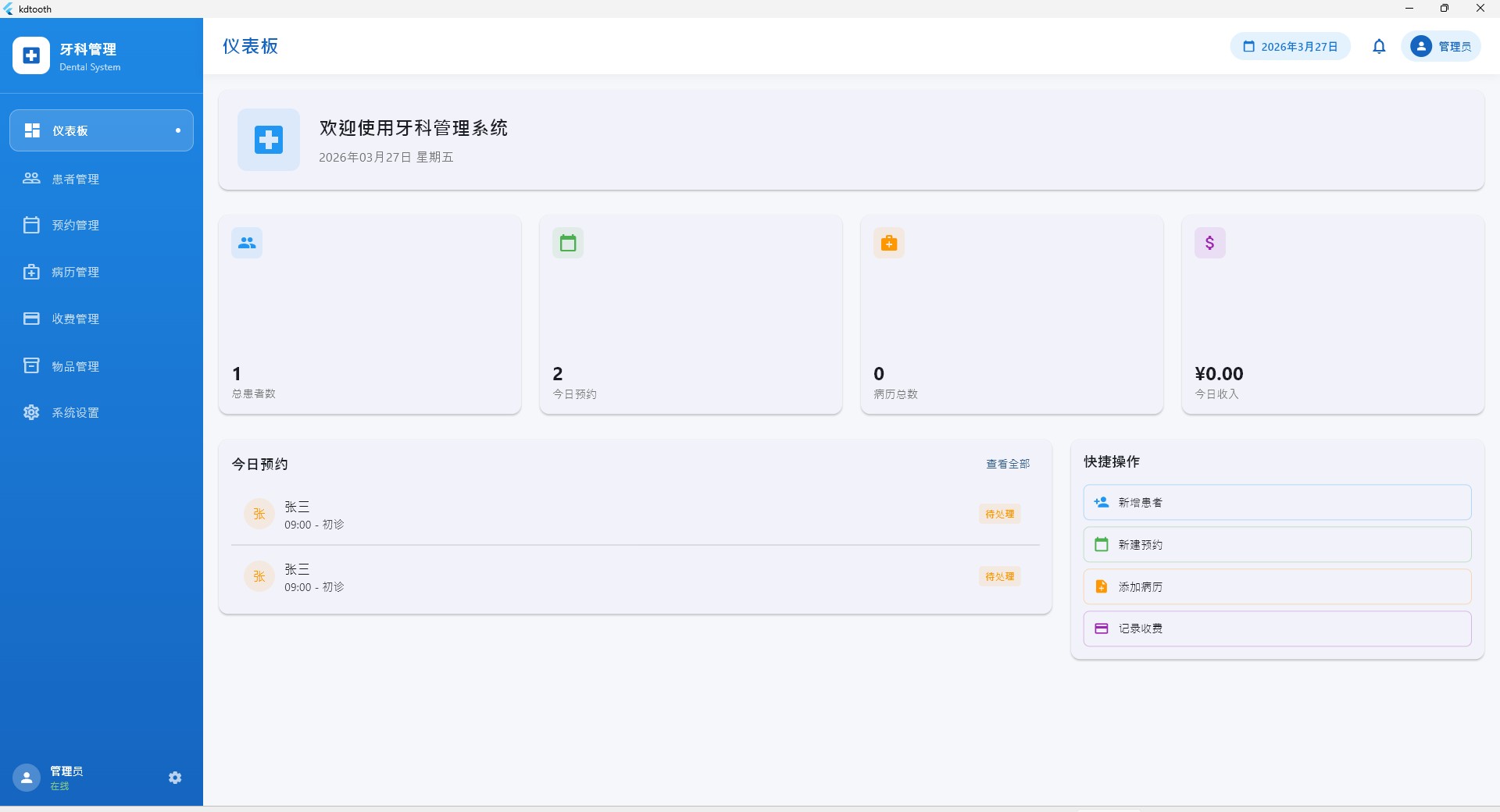Click the purple dollar income icon
Viewport: 1500px width, 812px height.
click(x=1209, y=243)
